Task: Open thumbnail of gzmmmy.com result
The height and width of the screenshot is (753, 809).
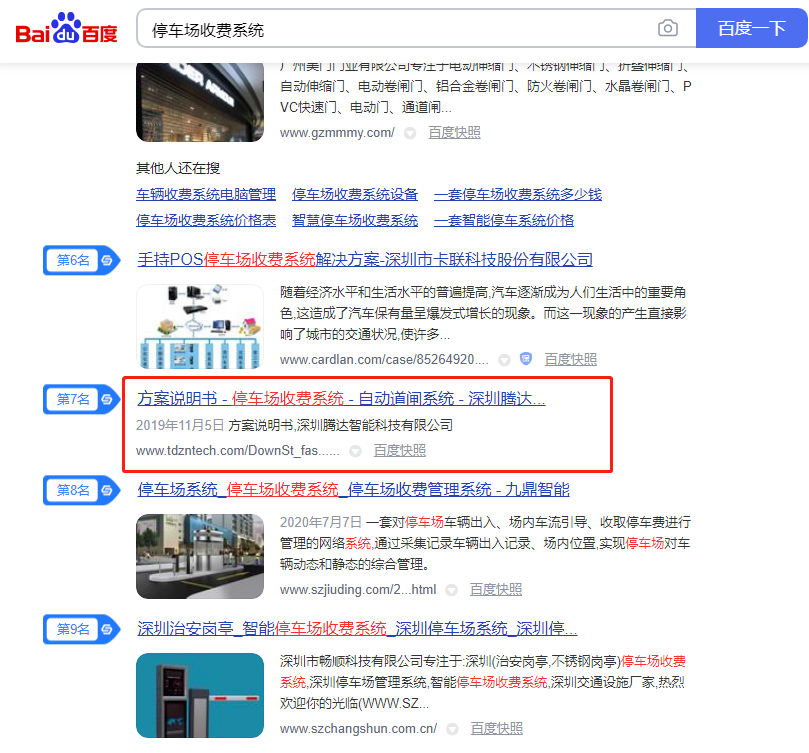Action: 200,102
